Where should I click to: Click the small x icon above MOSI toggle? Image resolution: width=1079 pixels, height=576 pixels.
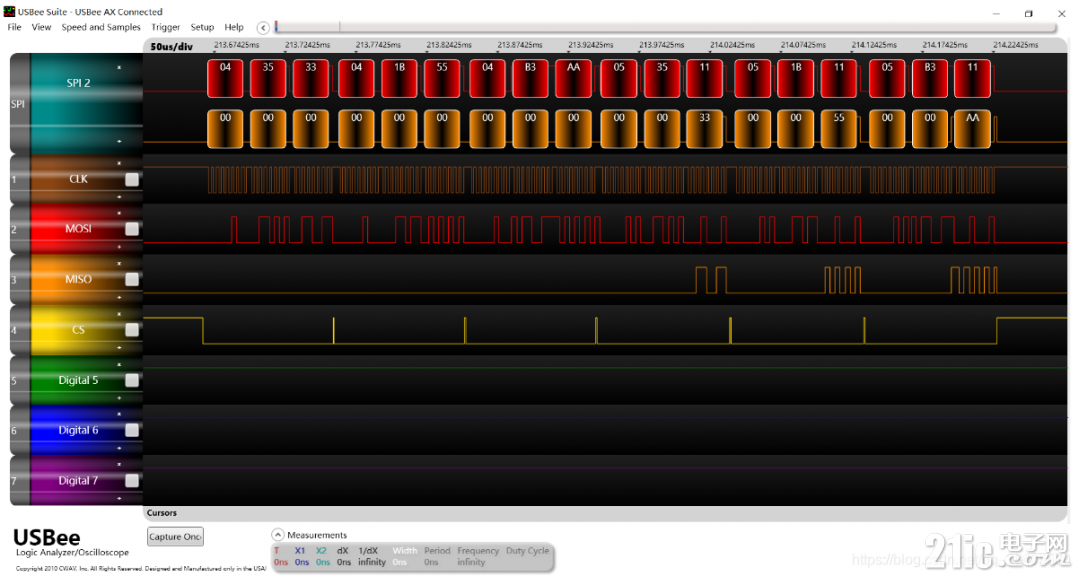point(119,213)
